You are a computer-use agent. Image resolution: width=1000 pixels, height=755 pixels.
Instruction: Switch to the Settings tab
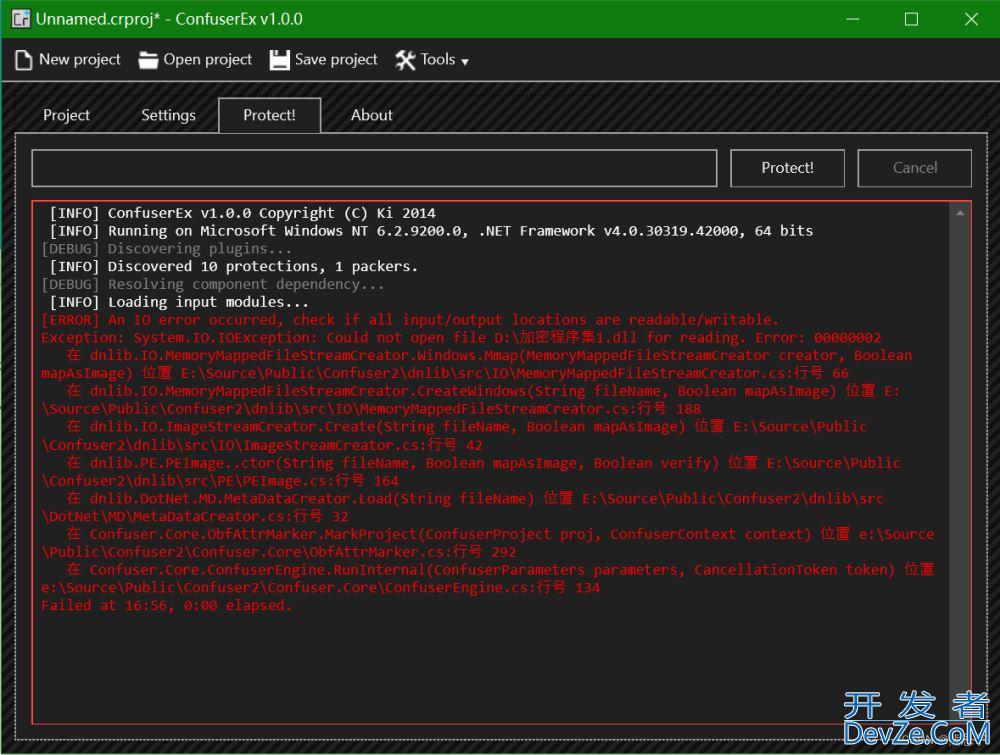pos(168,115)
